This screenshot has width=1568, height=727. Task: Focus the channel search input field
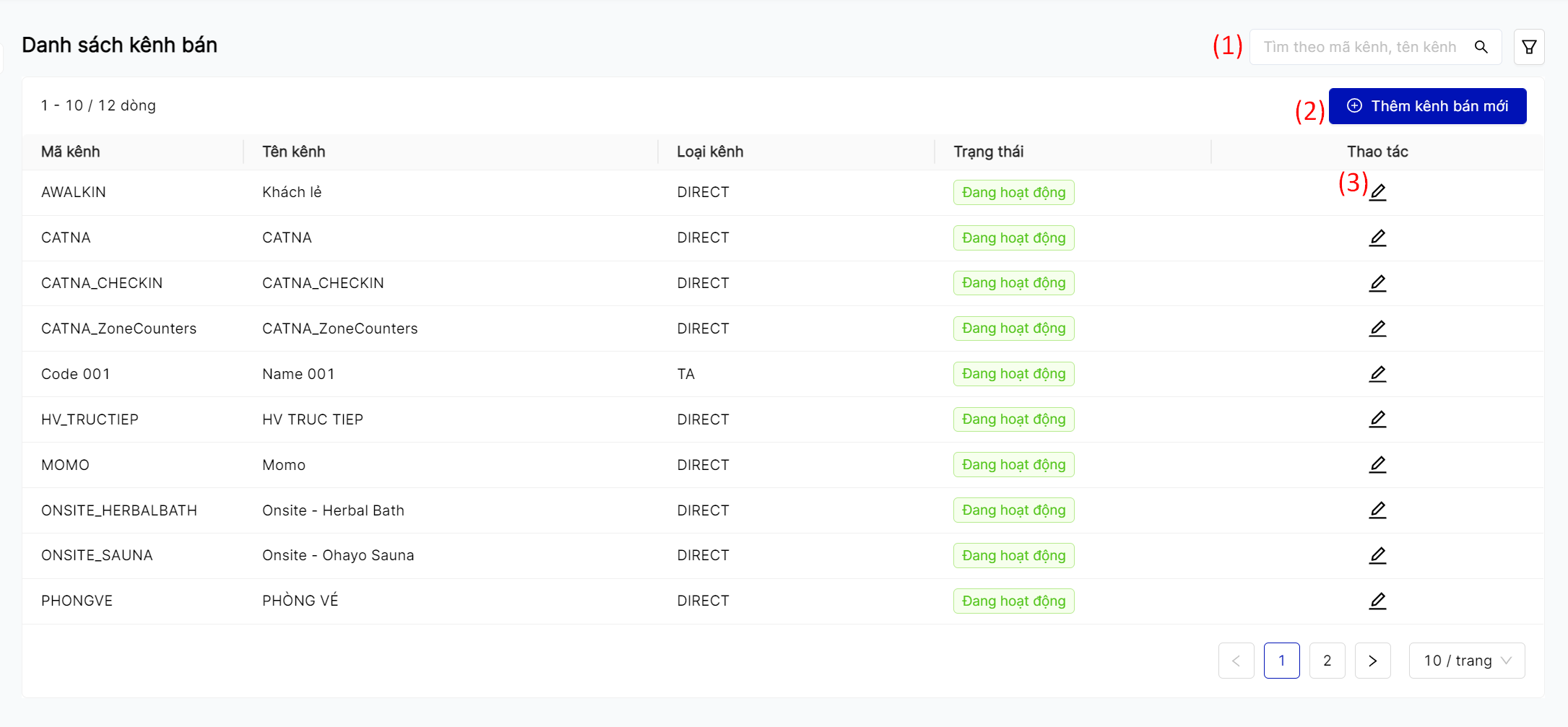point(1359,47)
